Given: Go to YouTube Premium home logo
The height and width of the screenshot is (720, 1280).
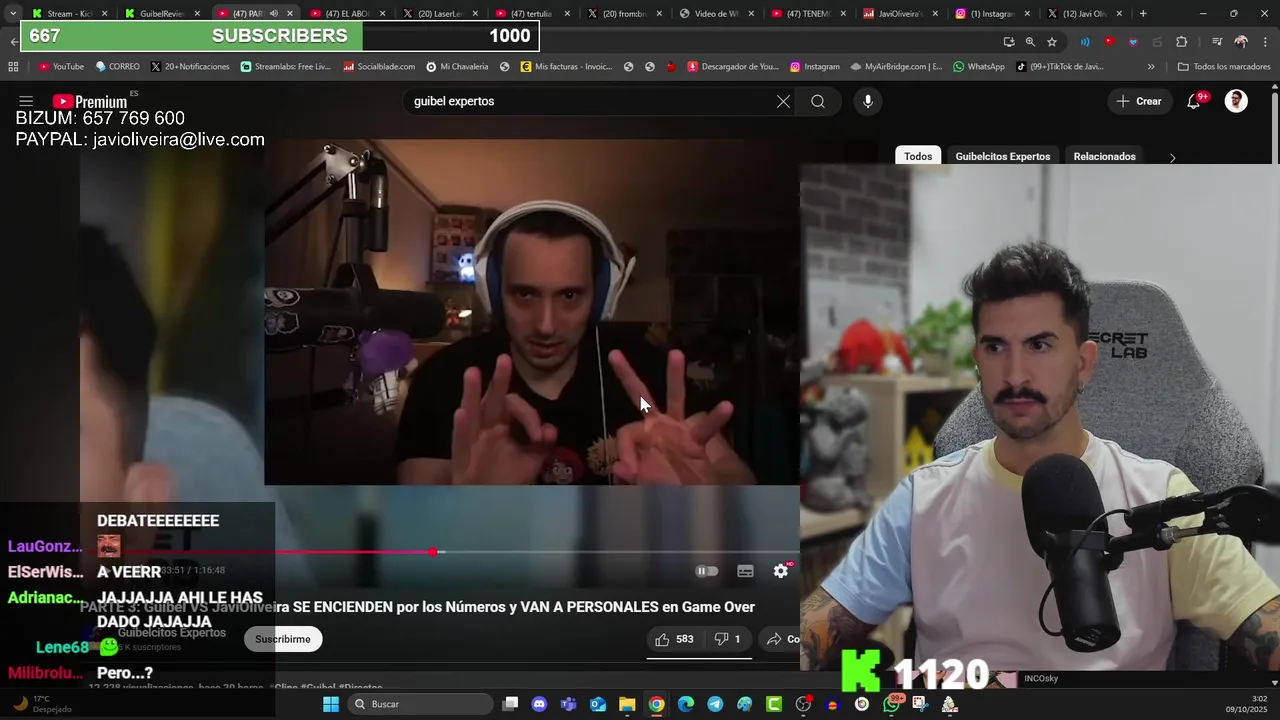Looking at the screenshot, I should [90, 102].
